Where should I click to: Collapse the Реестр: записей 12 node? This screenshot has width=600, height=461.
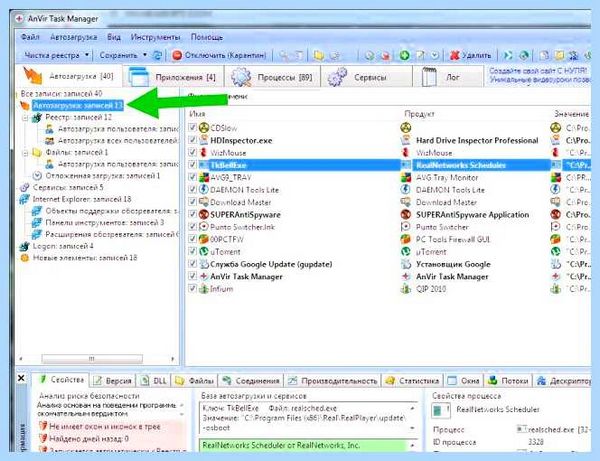pos(25,117)
